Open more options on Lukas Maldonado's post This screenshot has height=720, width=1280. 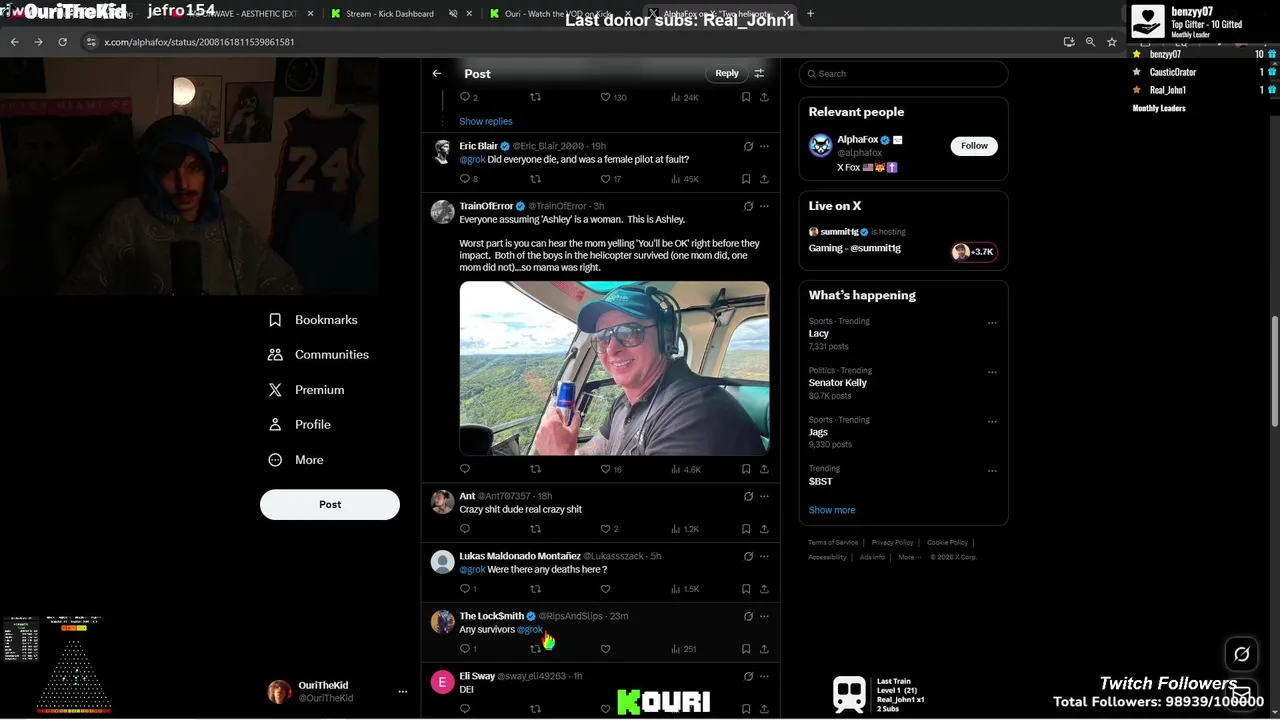764,556
